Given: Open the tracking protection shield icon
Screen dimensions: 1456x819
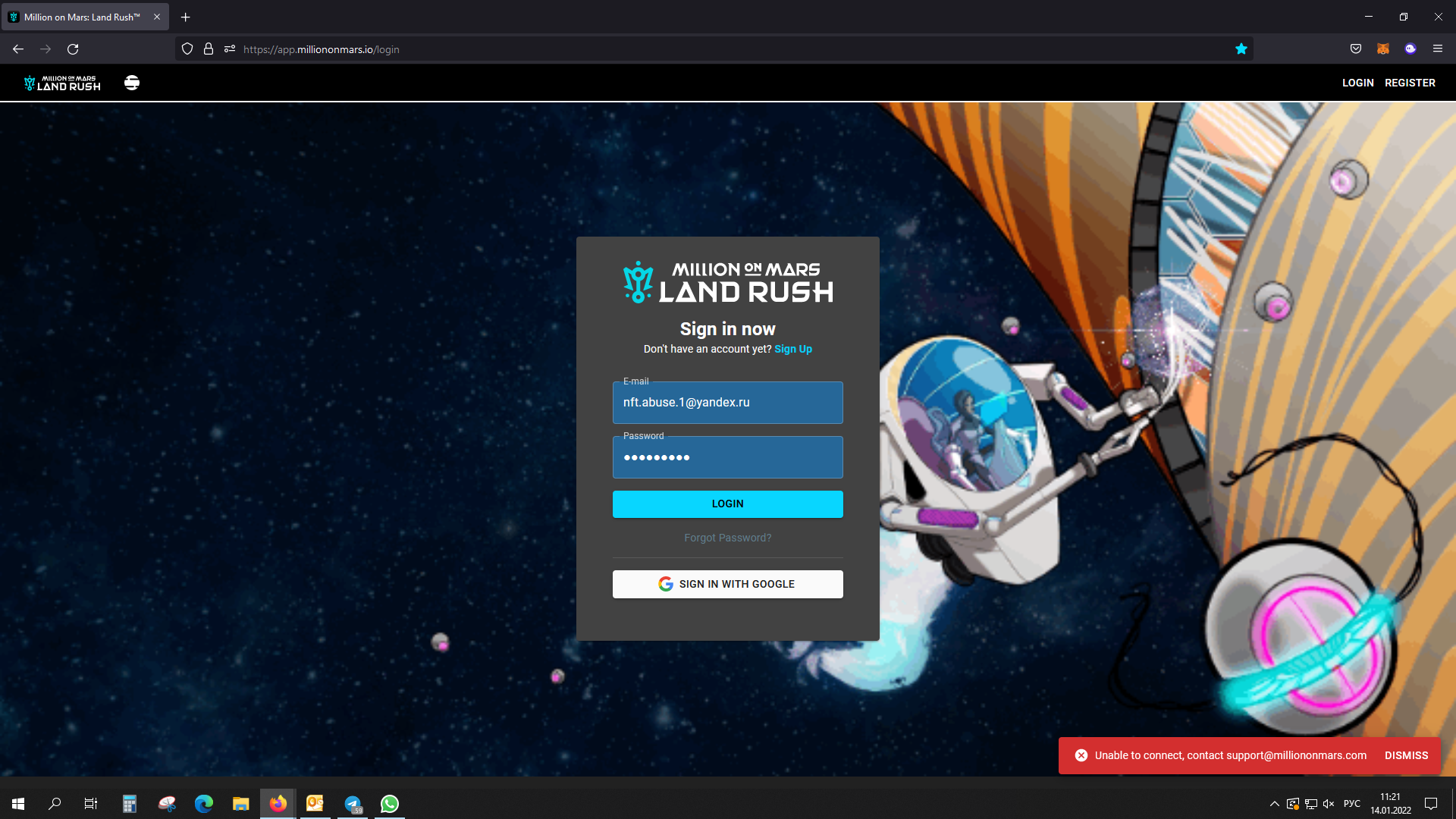Looking at the screenshot, I should click(x=187, y=49).
